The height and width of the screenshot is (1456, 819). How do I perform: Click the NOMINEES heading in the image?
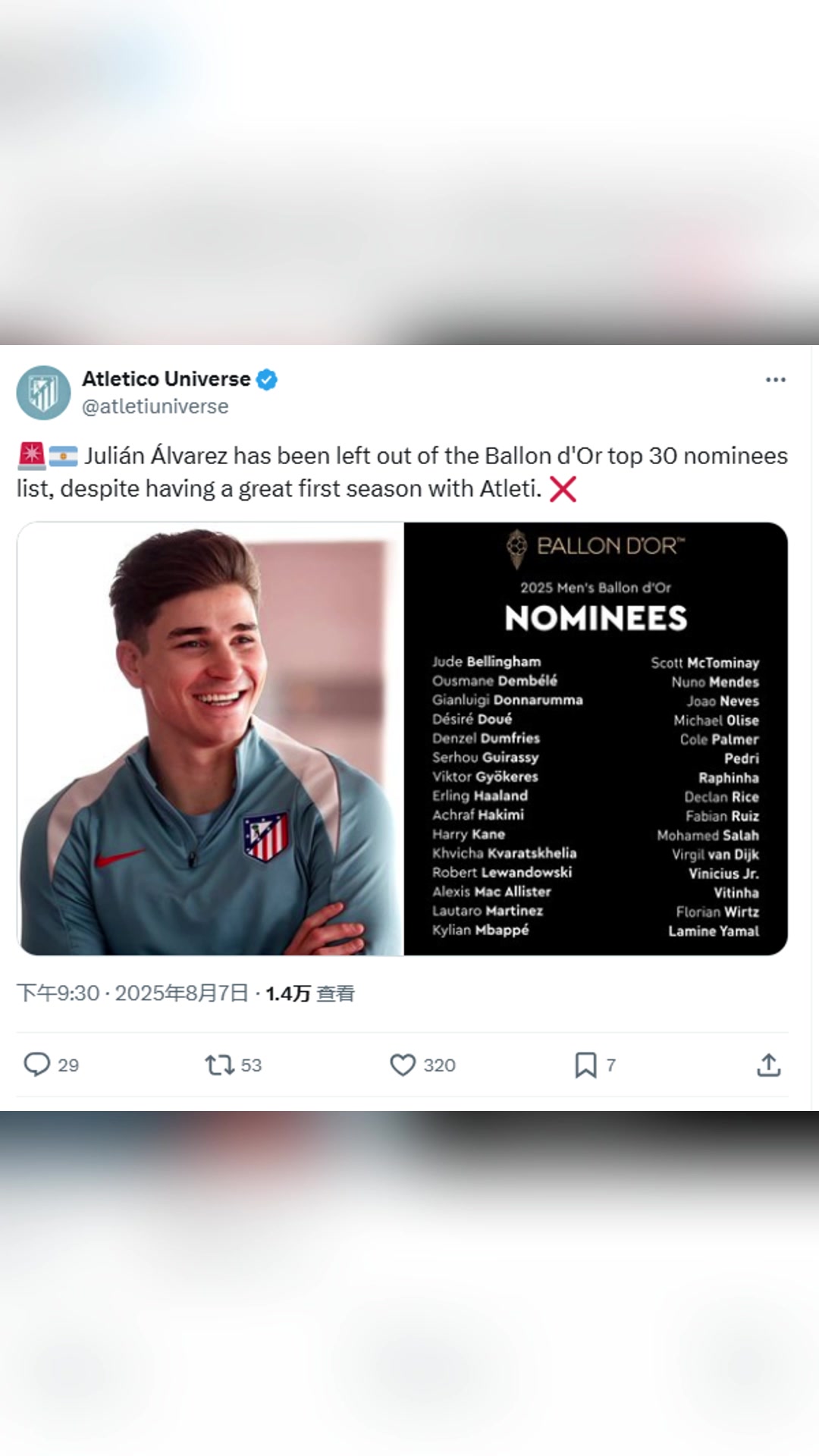coord(595,618)
